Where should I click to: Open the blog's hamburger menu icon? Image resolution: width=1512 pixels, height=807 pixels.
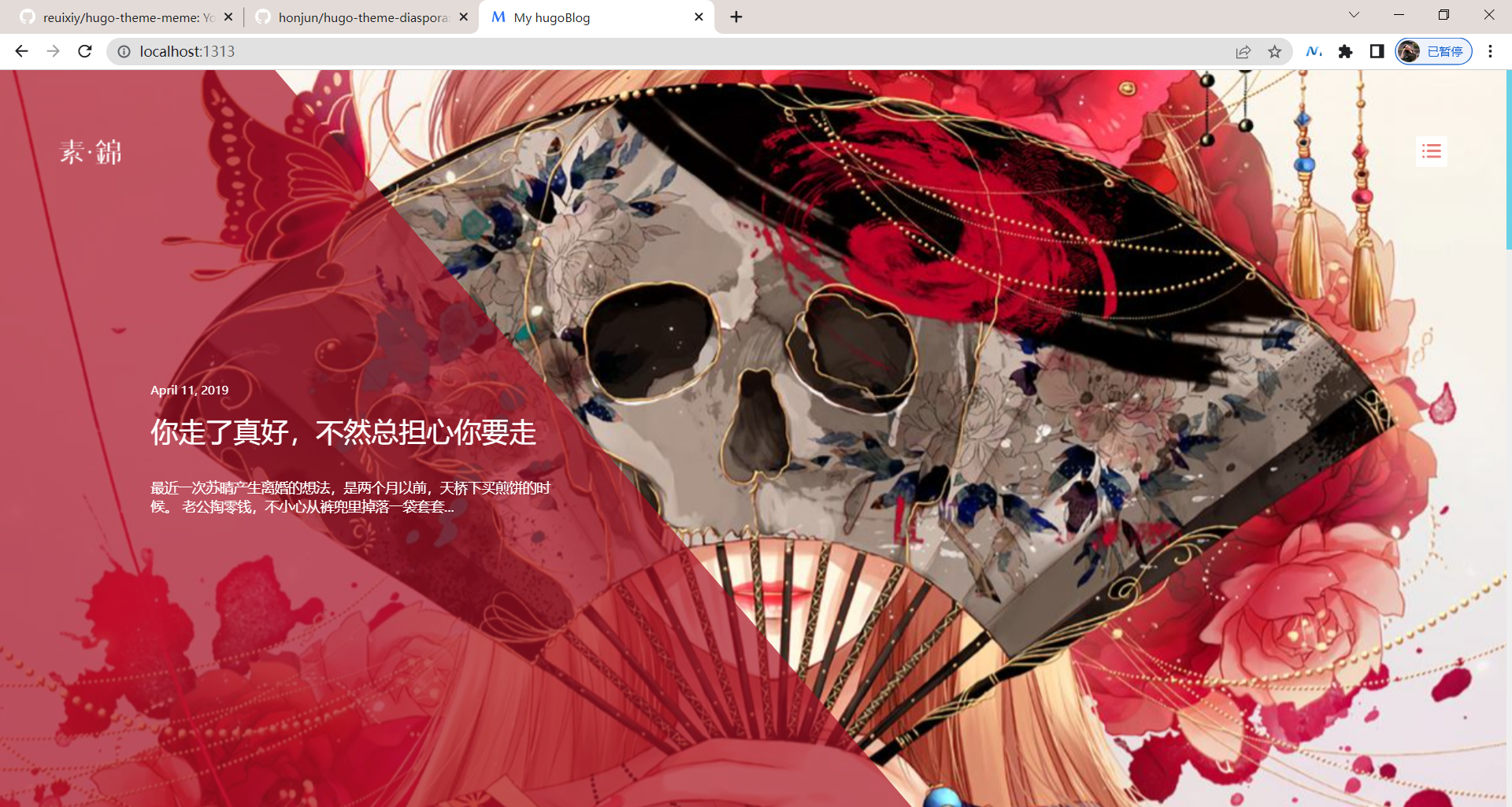pos(1431,151)
